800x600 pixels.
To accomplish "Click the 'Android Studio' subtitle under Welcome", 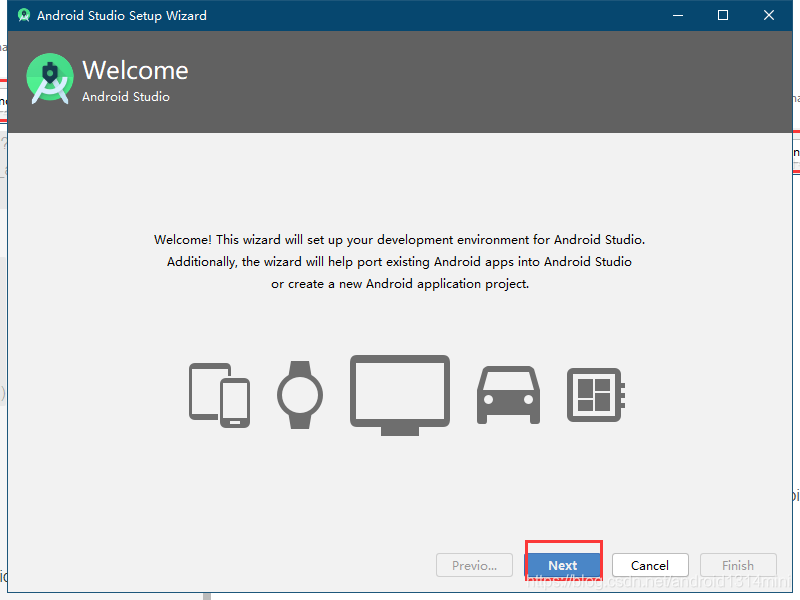I will (x=126, y=96).
